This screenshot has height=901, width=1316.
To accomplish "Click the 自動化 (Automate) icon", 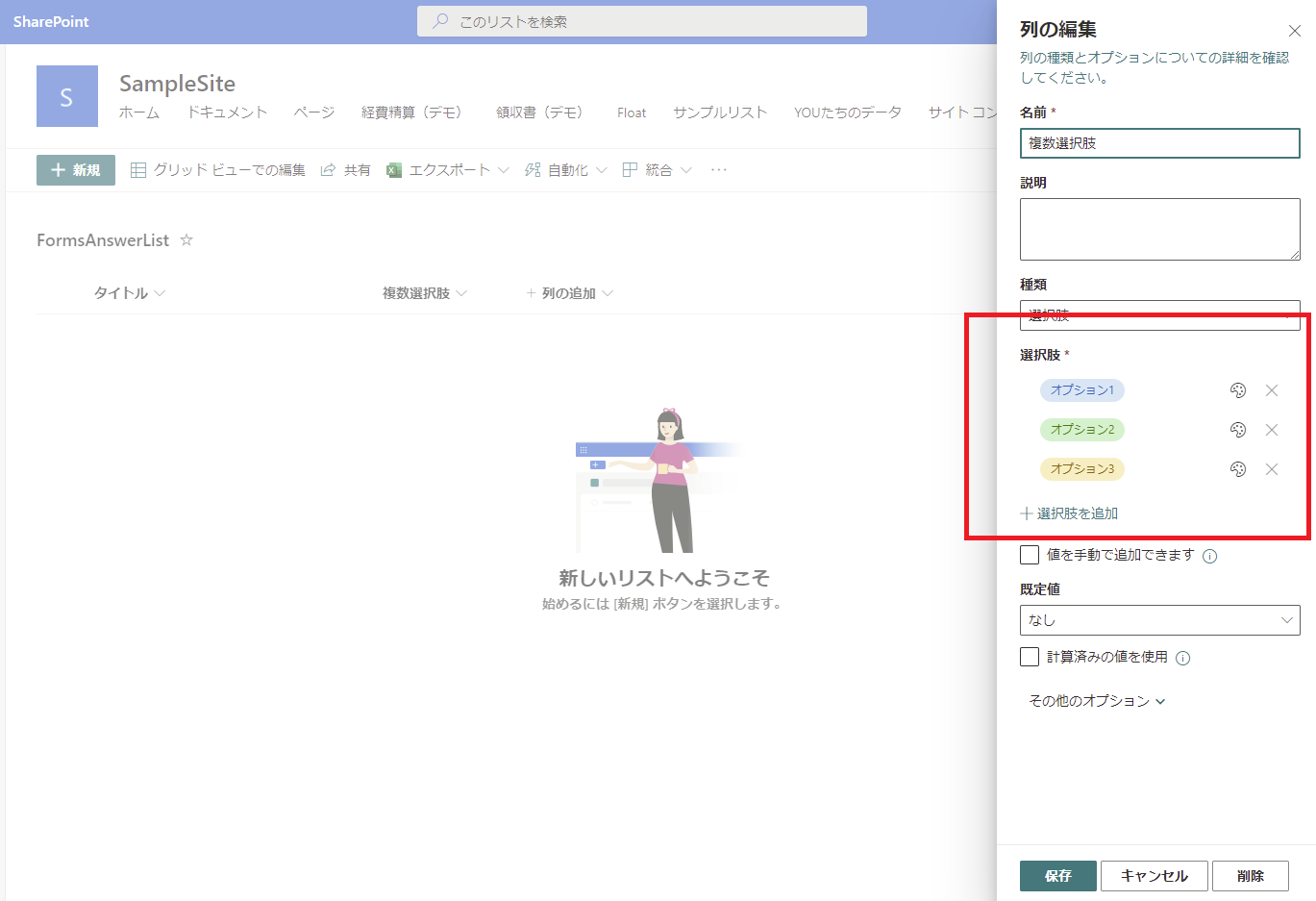I will point(533,169).
